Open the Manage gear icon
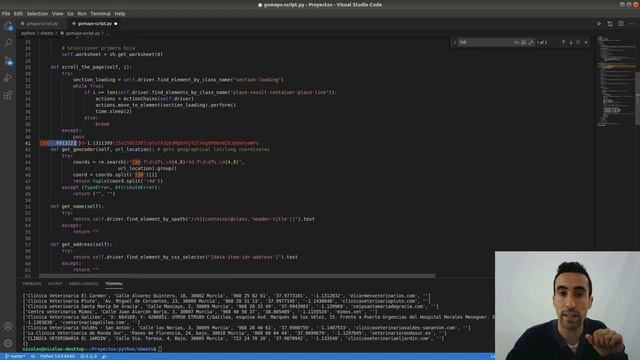The image size is (640, 360). (8, 343)
